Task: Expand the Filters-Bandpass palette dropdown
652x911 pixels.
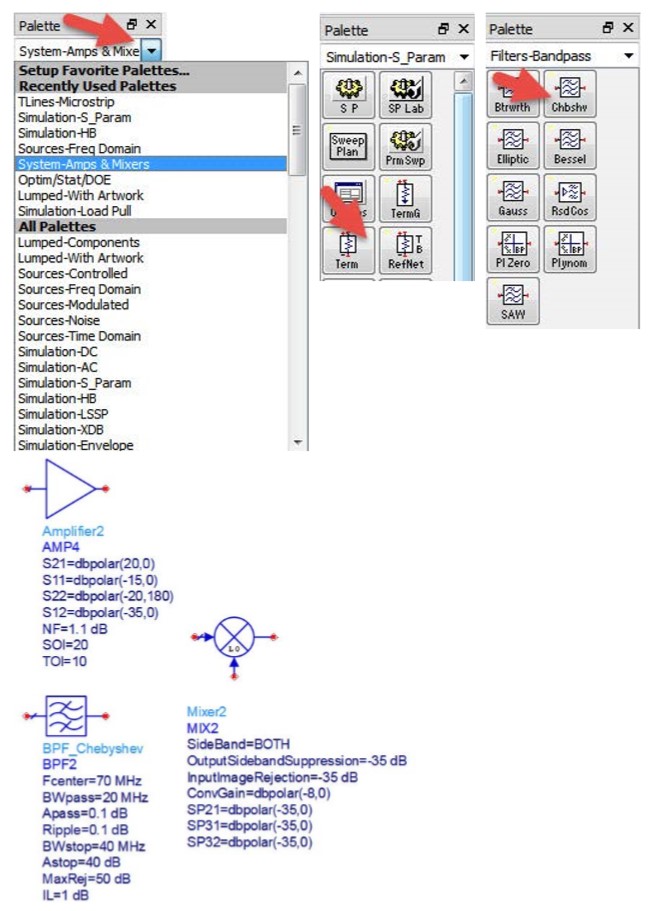Action: (x=629, y=56)
